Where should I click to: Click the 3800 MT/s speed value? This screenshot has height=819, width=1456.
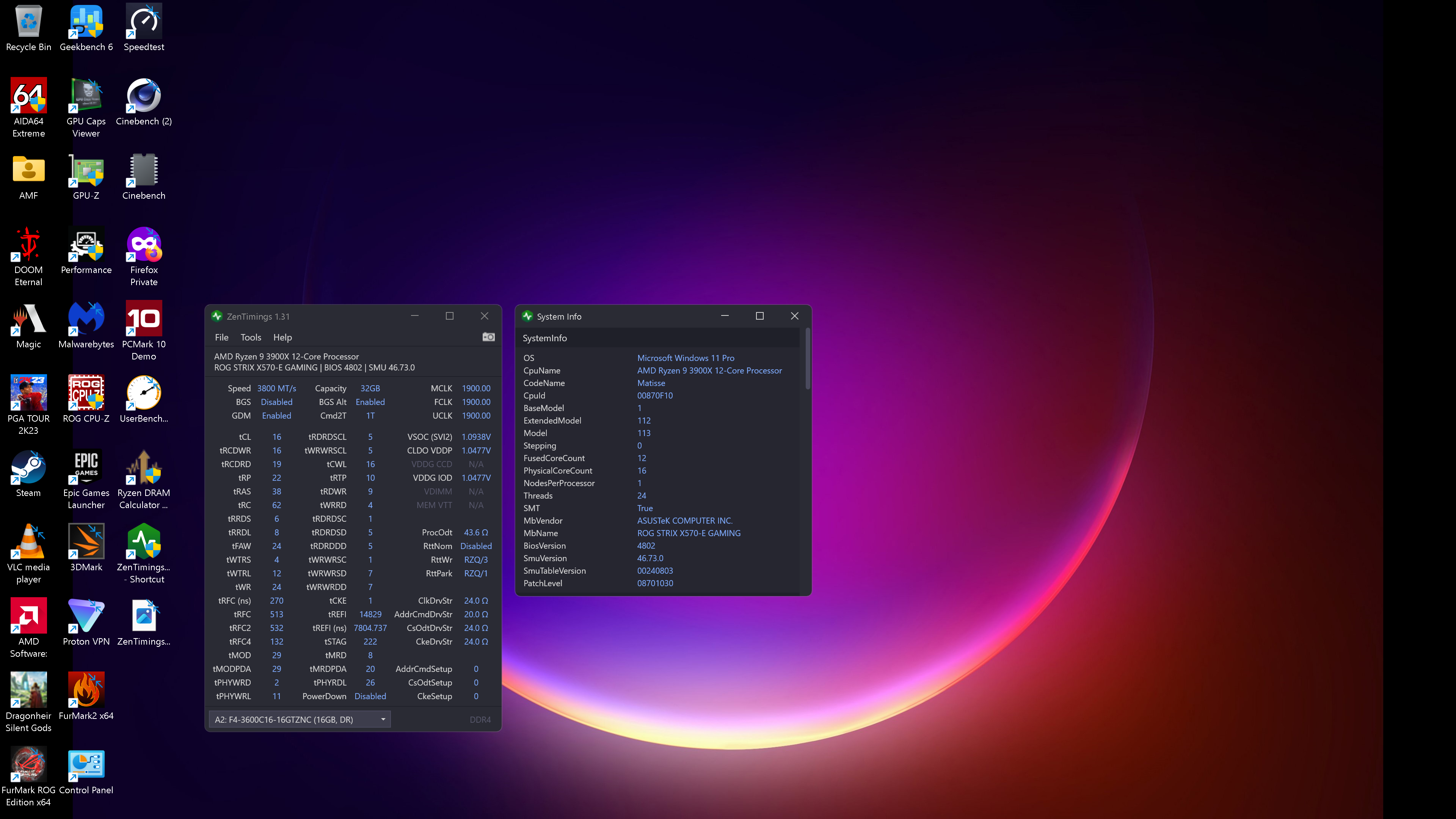[x=276, y=388]
